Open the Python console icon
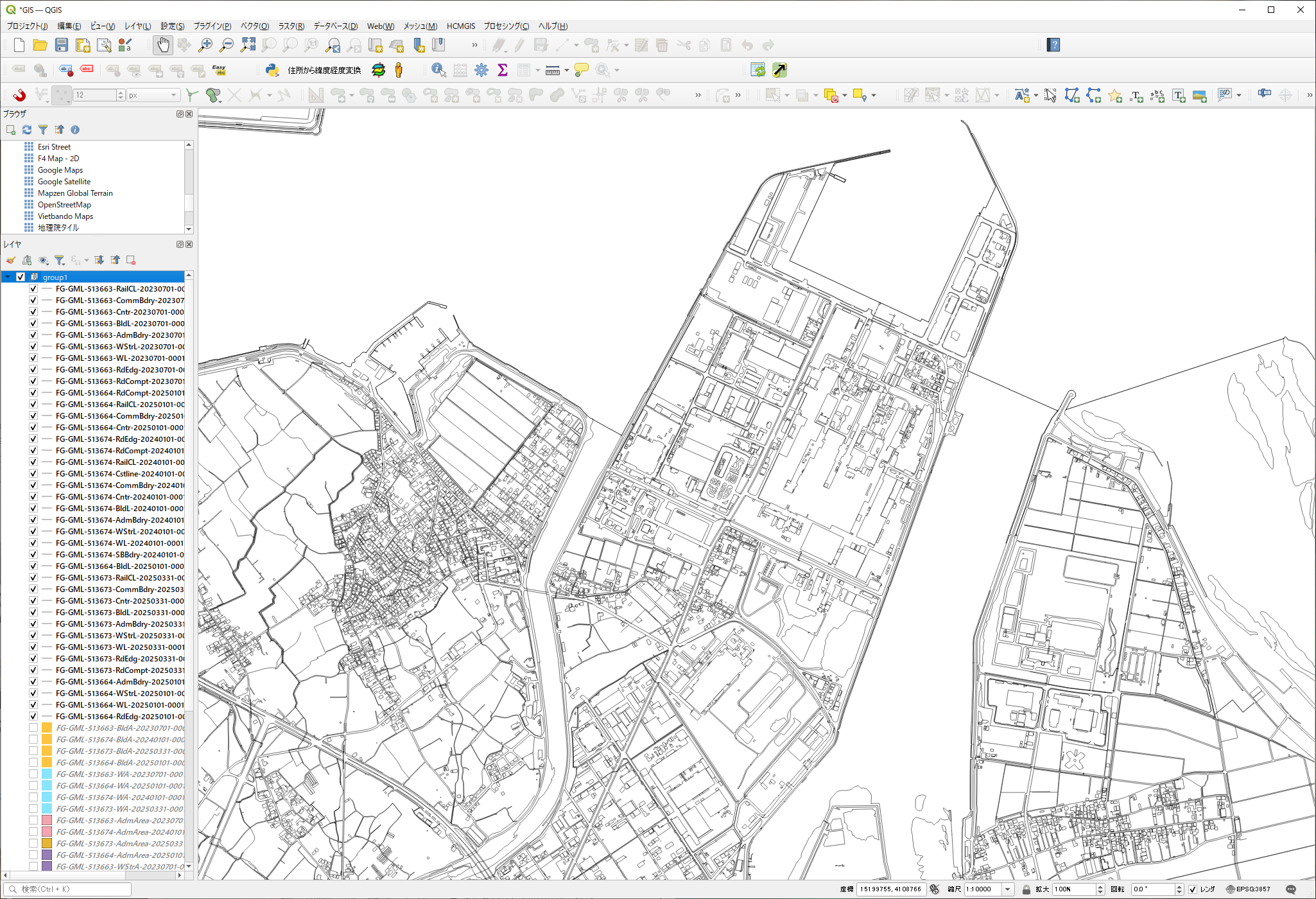Viewport: 1316px width, 899px height. [x=272, y=70]
